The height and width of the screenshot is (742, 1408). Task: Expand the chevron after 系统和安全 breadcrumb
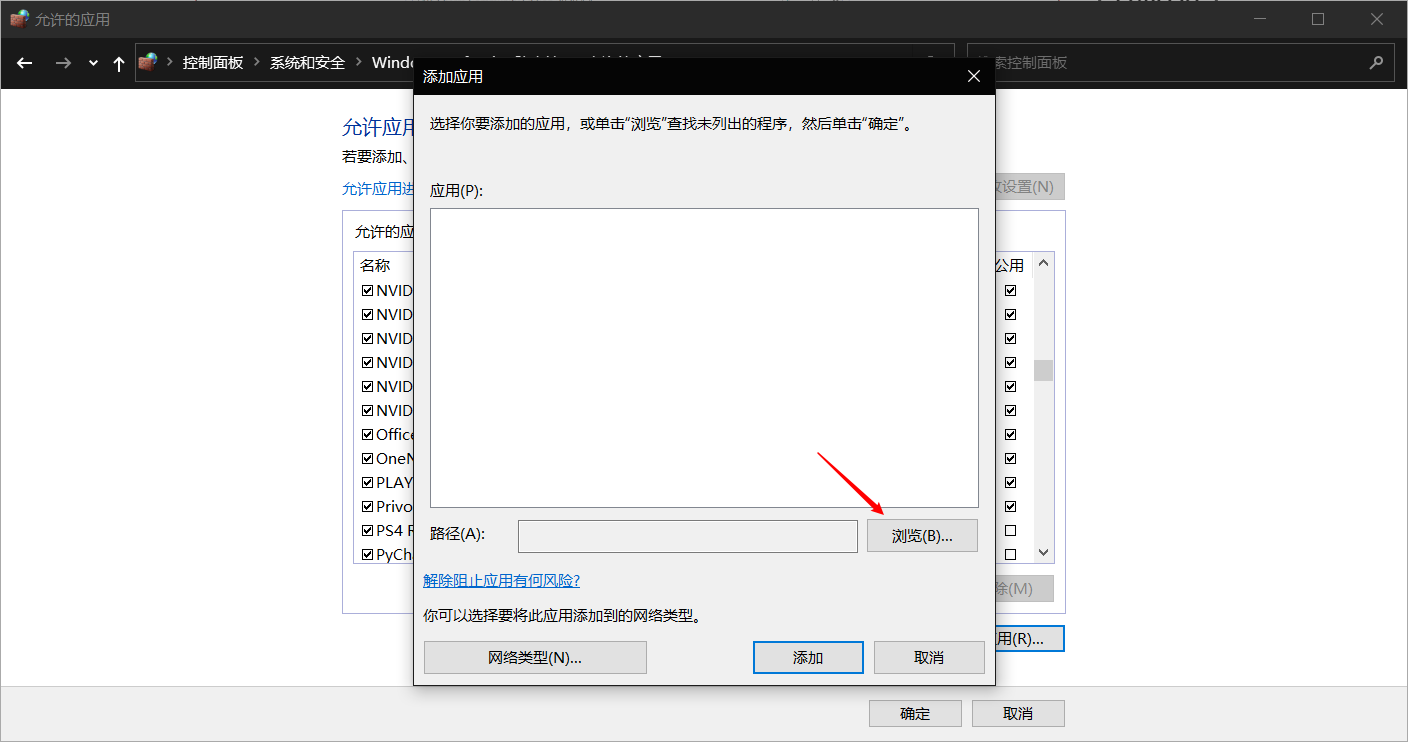click(358, 62)
